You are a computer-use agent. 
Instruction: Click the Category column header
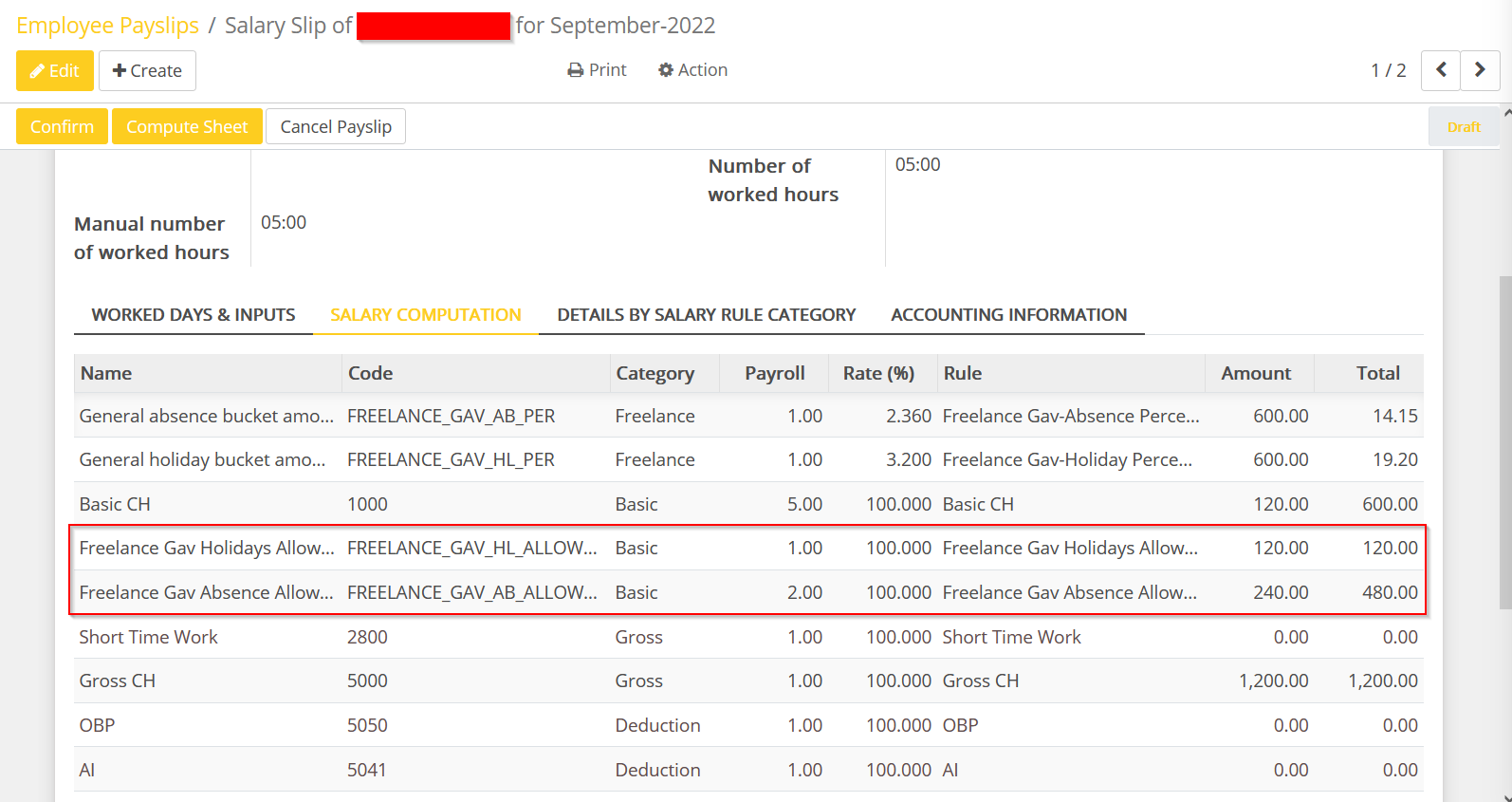click(664, 373)
